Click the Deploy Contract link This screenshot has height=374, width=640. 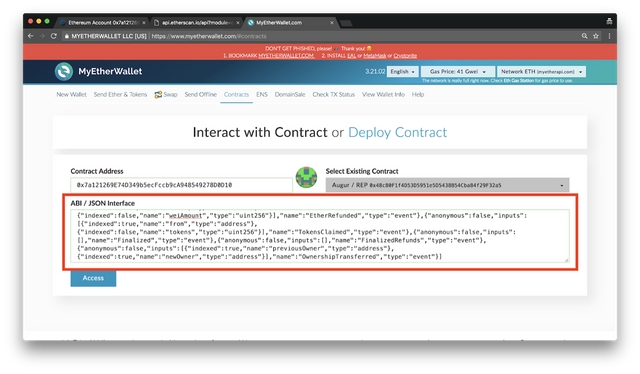pos(398,132)
